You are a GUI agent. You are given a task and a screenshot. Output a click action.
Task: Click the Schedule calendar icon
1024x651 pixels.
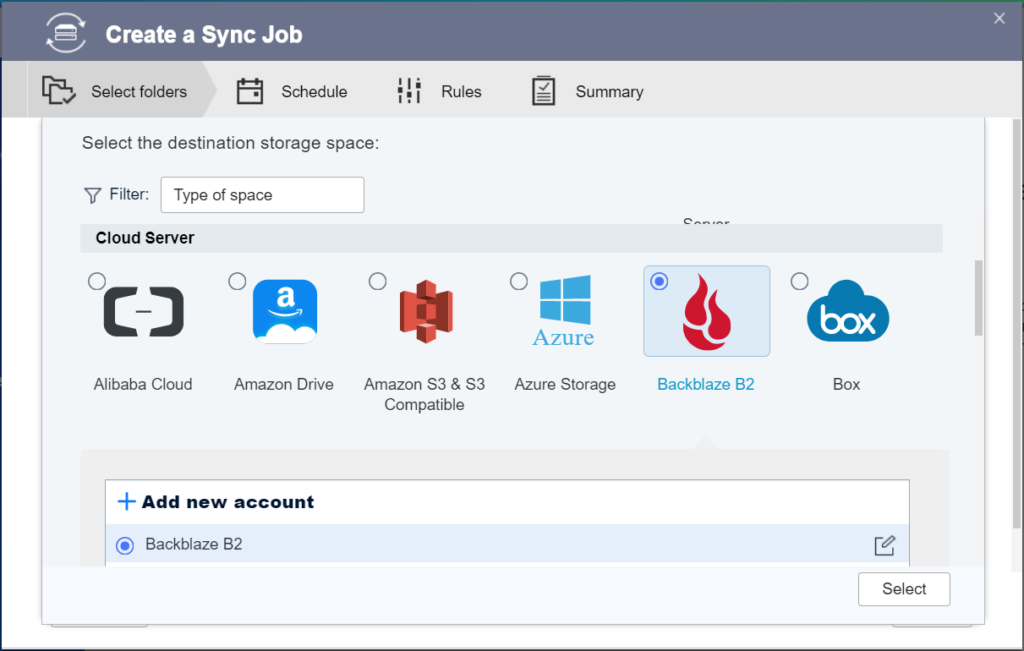click(249, 91)
